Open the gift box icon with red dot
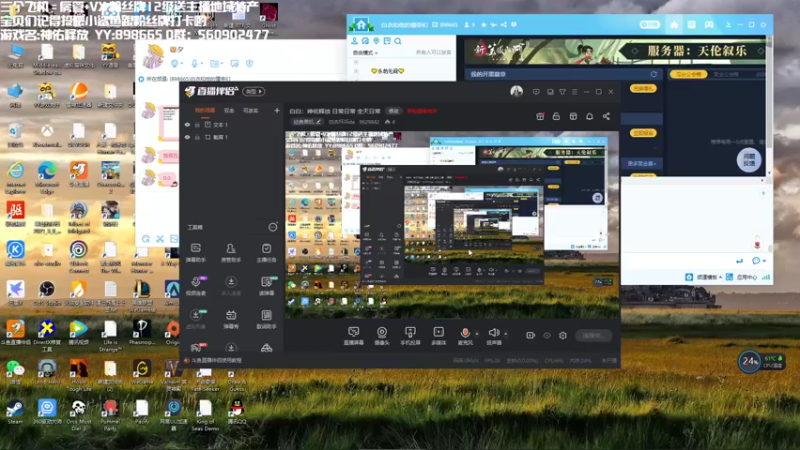 point(540,116)
